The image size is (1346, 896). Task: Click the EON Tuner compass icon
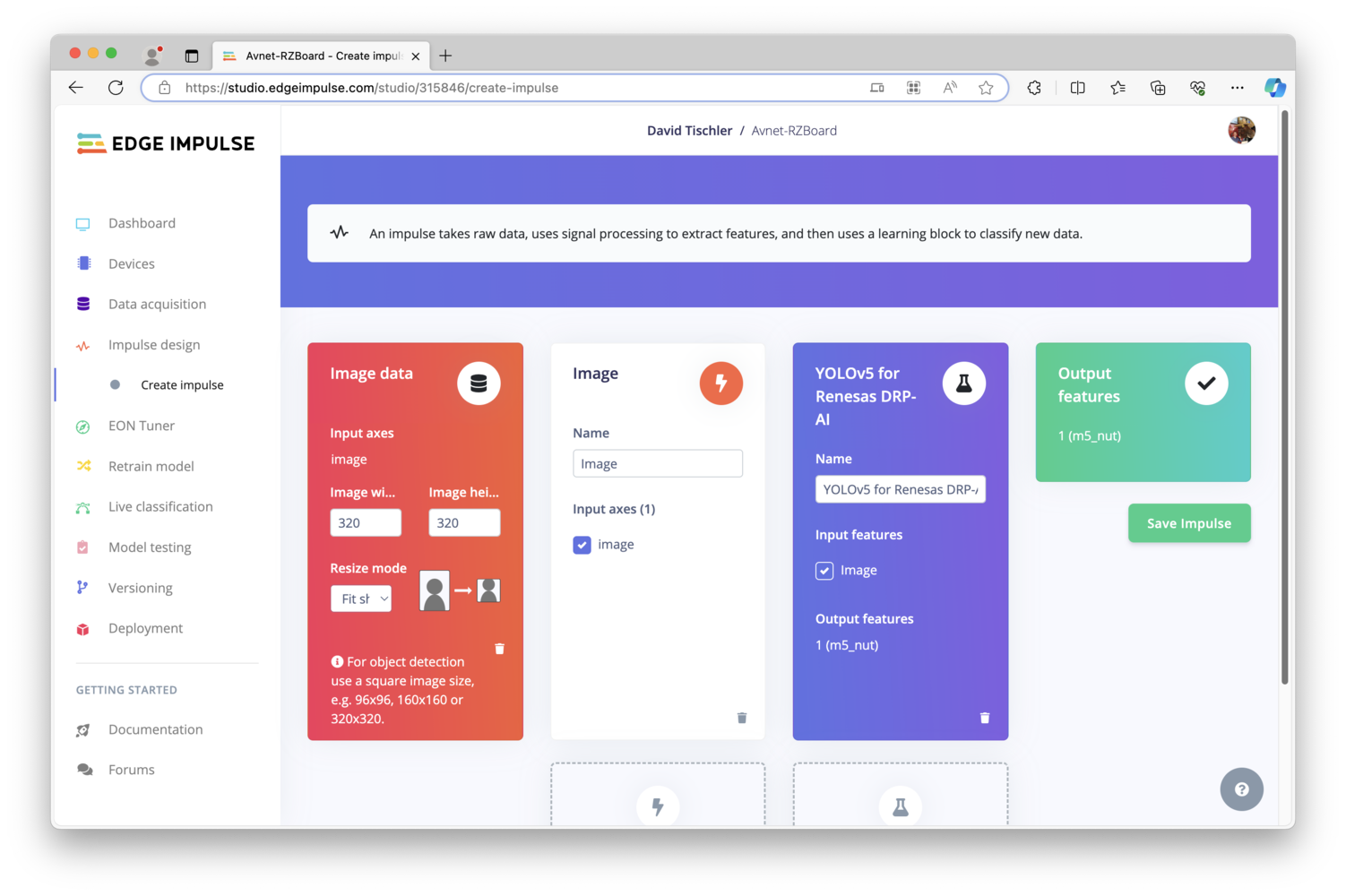pos(83,426)
